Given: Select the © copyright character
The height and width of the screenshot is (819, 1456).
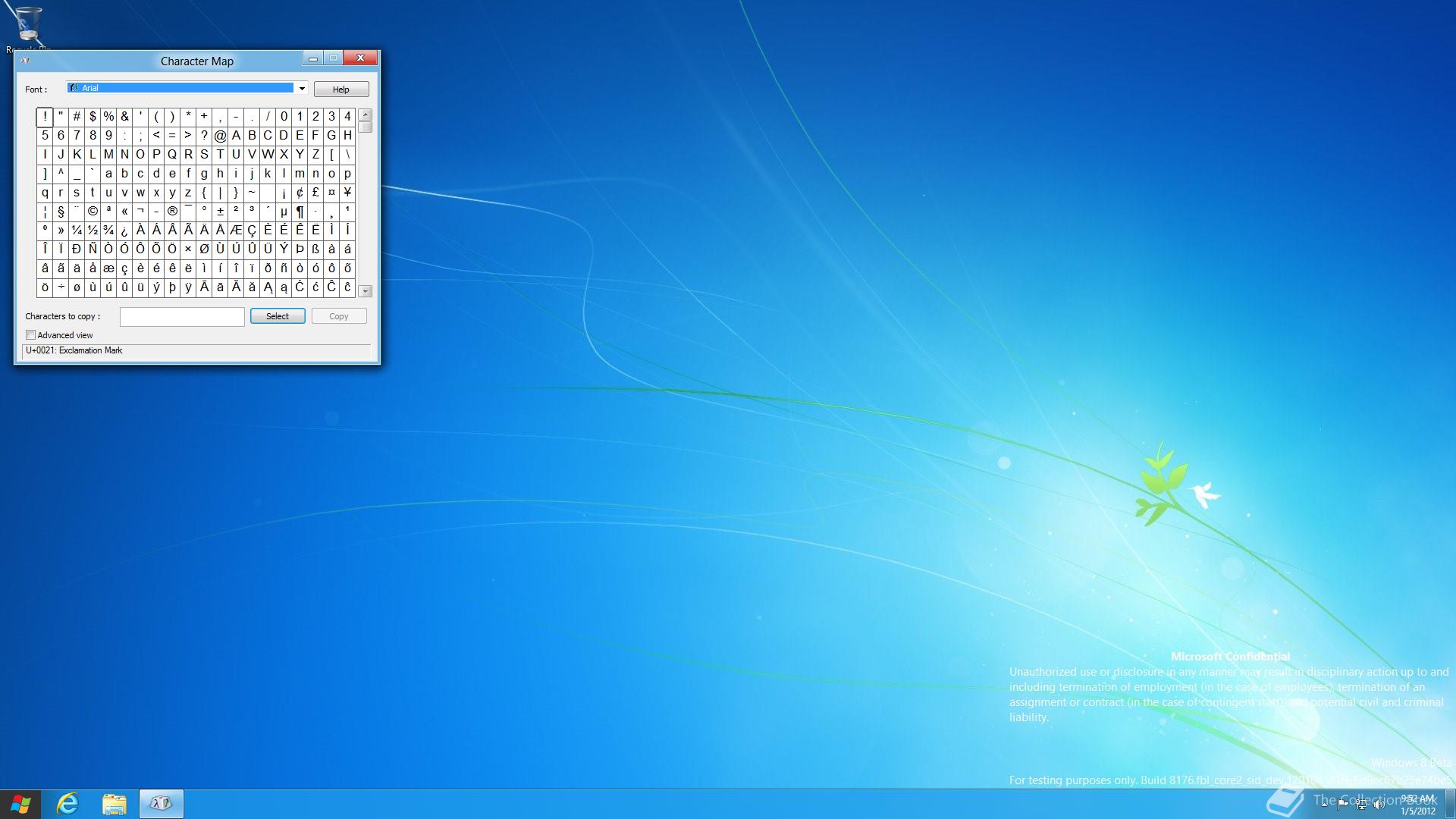Looking at the screenshot, I should tap(93, 212).
